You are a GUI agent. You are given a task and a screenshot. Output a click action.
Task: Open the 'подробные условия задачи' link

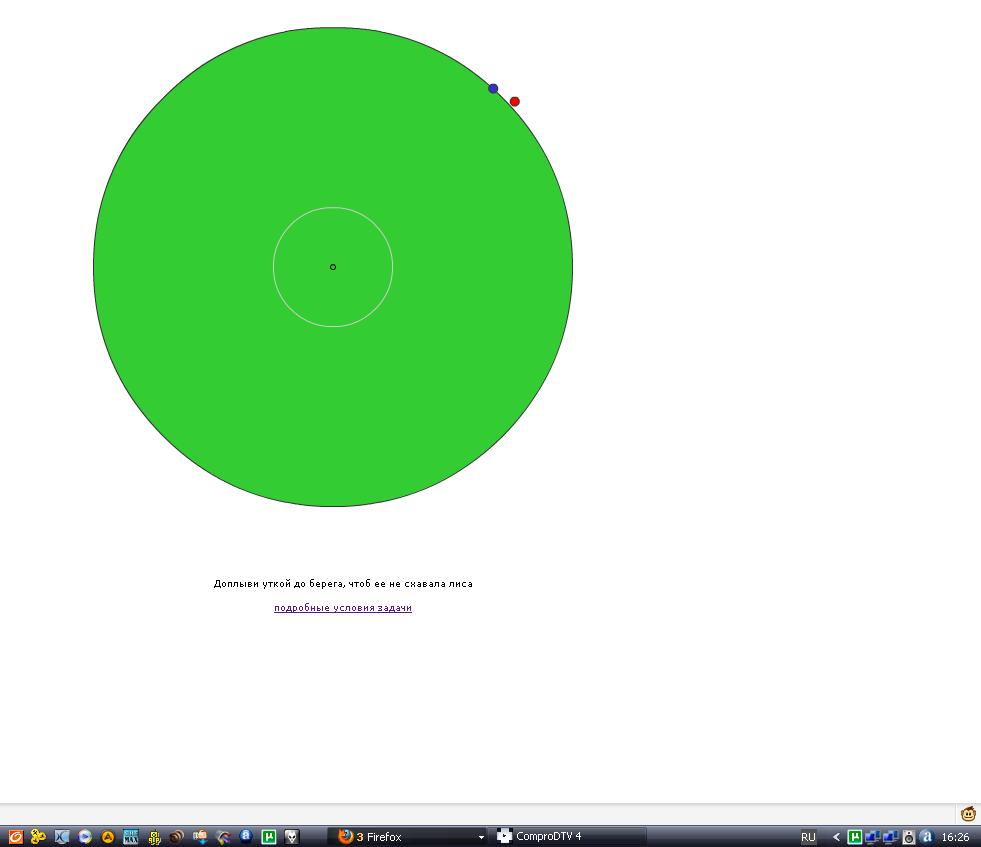pos(343,607)
